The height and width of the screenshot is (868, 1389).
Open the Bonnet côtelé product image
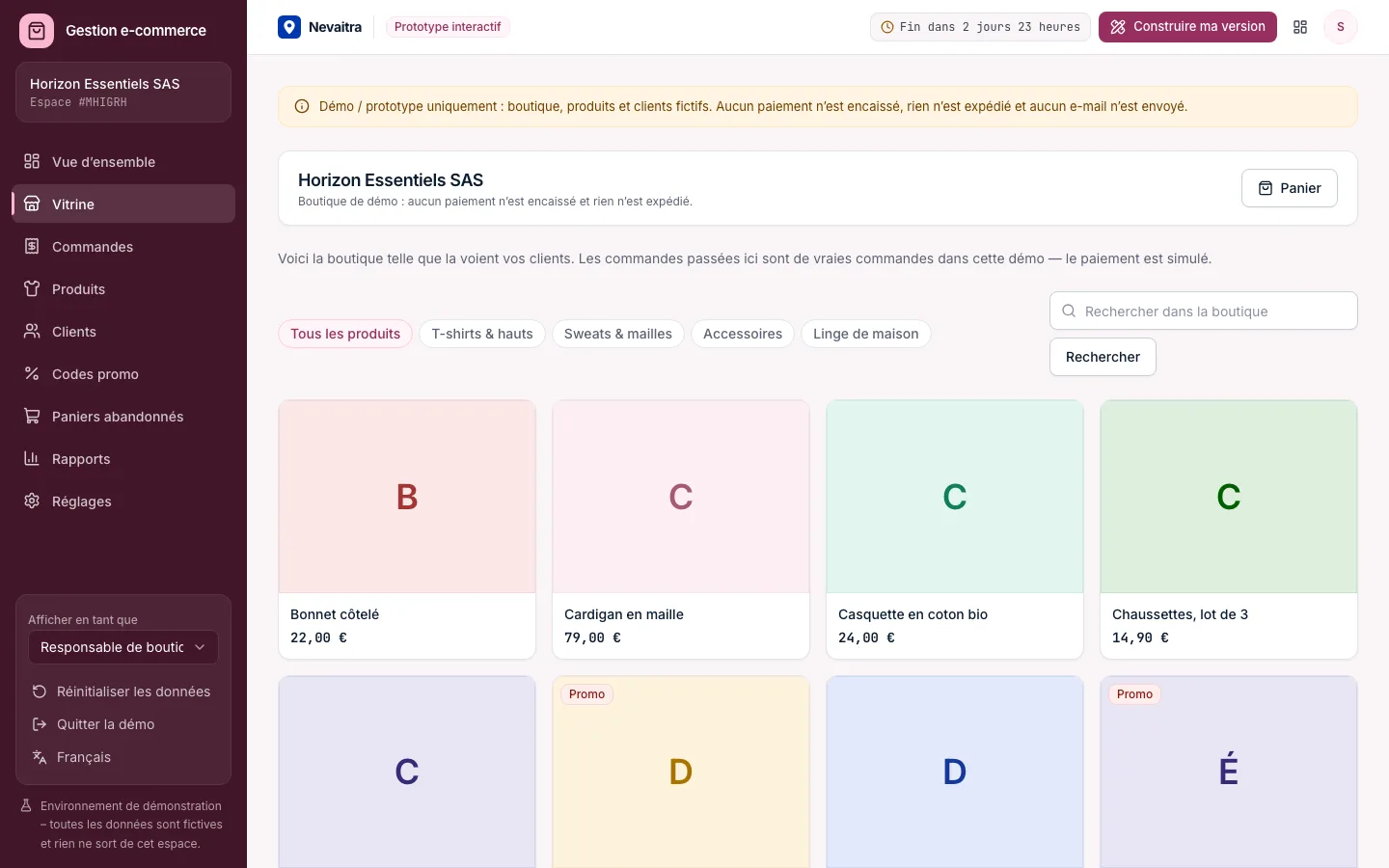pos(407,497)
